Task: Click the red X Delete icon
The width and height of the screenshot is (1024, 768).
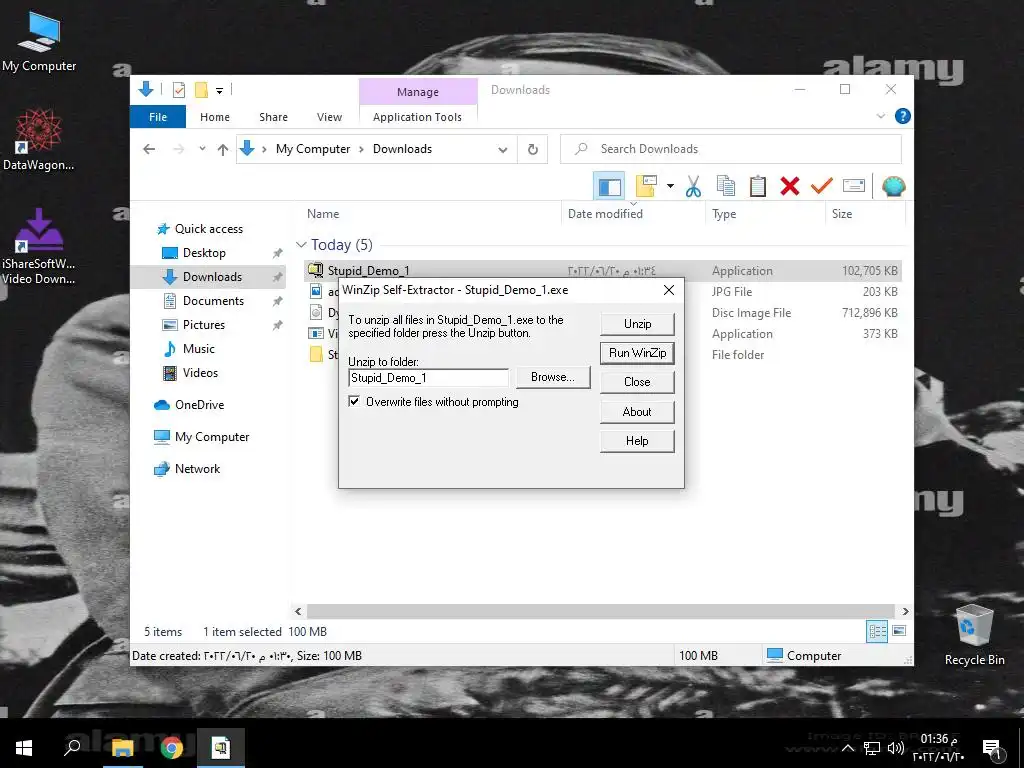Action: pos(790,186)
